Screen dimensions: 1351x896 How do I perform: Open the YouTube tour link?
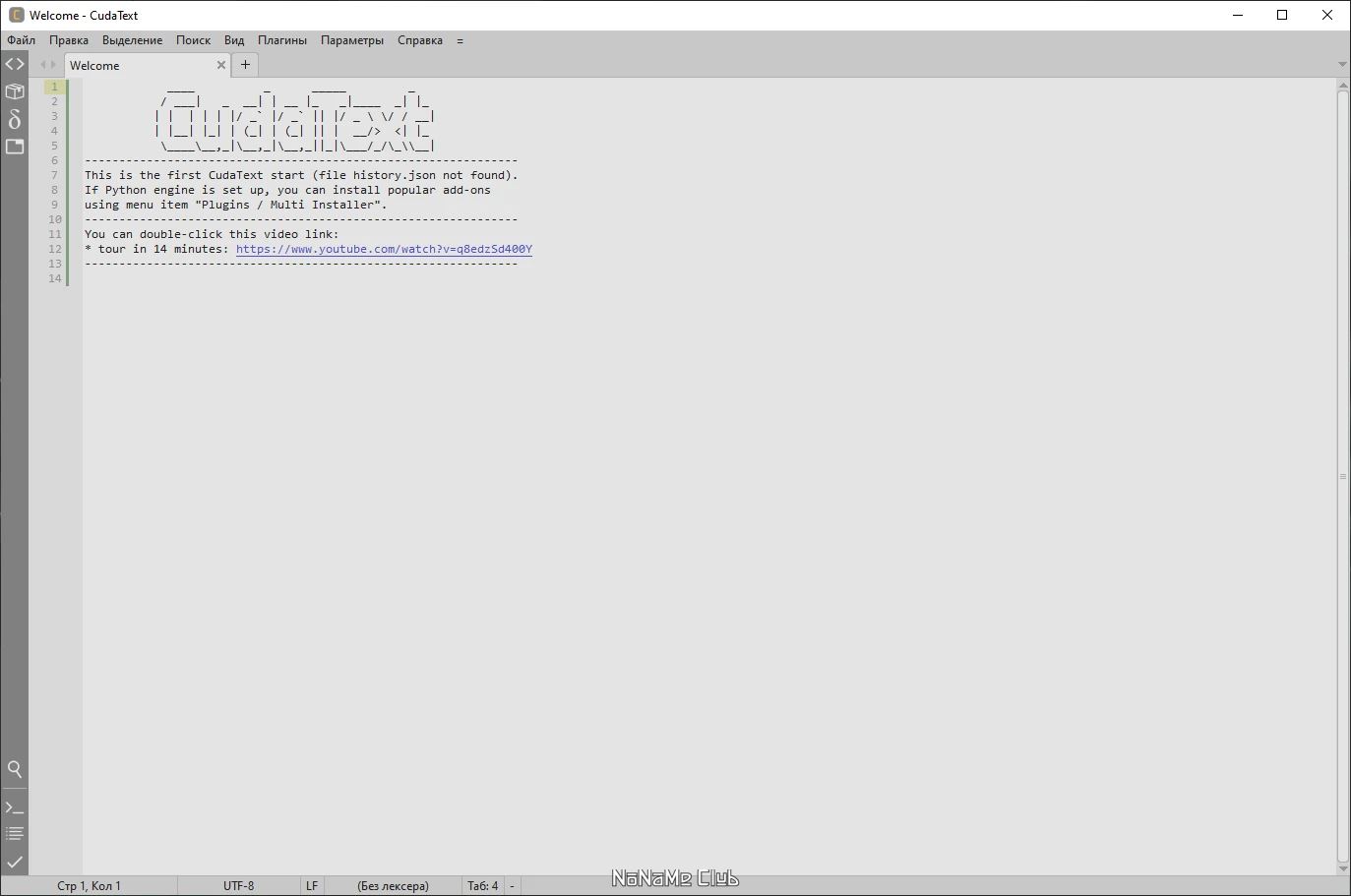384,249
